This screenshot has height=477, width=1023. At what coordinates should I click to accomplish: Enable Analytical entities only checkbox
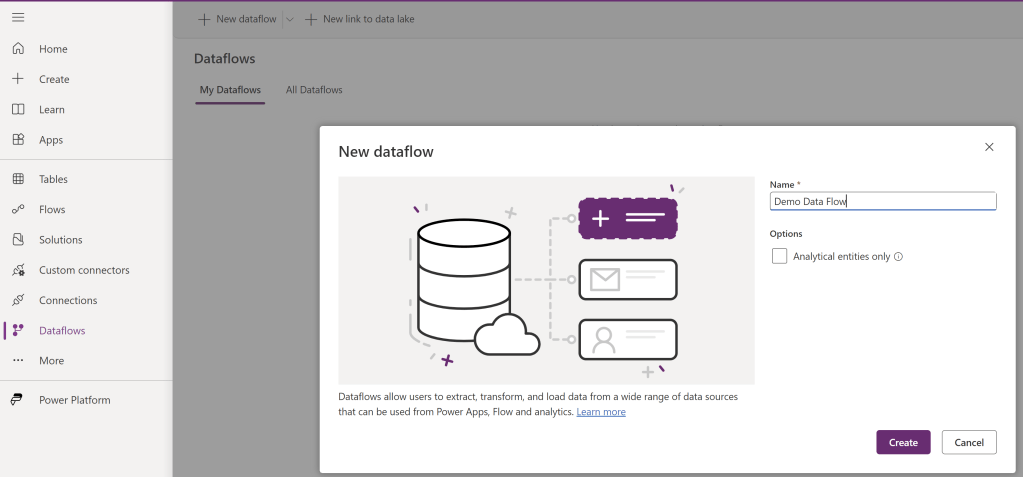[x=780, y=257]
